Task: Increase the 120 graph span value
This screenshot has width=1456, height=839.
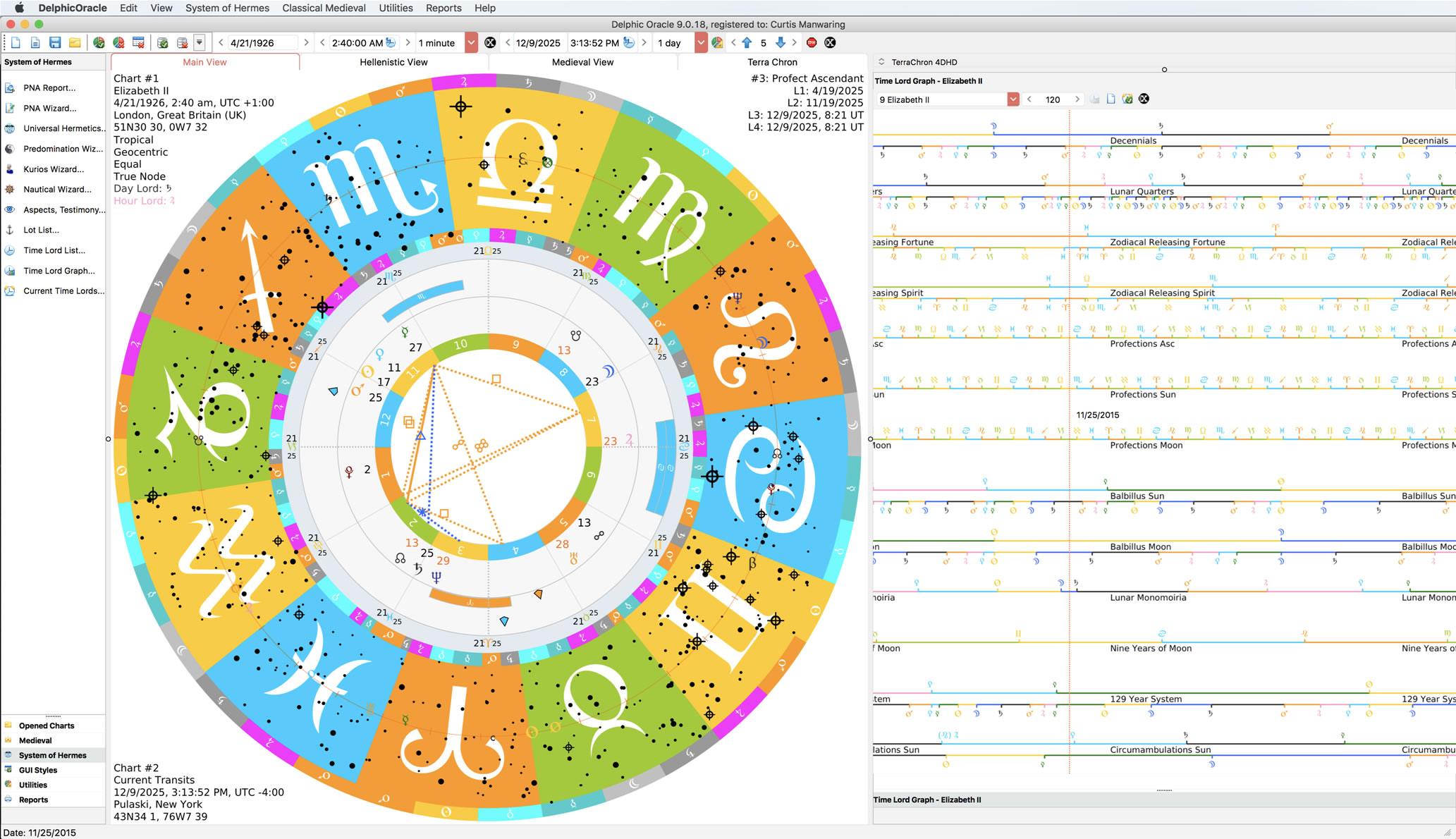Action: 1077,99
